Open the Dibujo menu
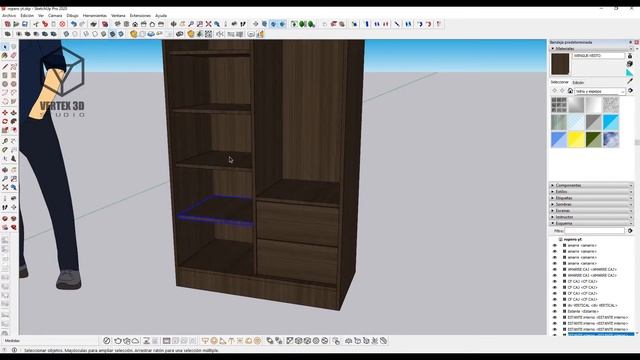The image size is (640, 360). click(72, 16)
